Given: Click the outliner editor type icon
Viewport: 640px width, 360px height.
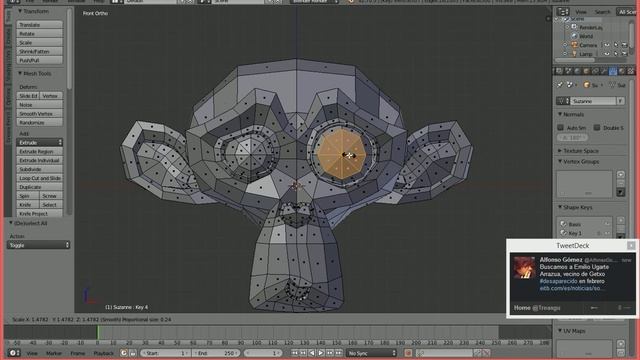Looking at the screenshot, I should [x=563, y=12].
